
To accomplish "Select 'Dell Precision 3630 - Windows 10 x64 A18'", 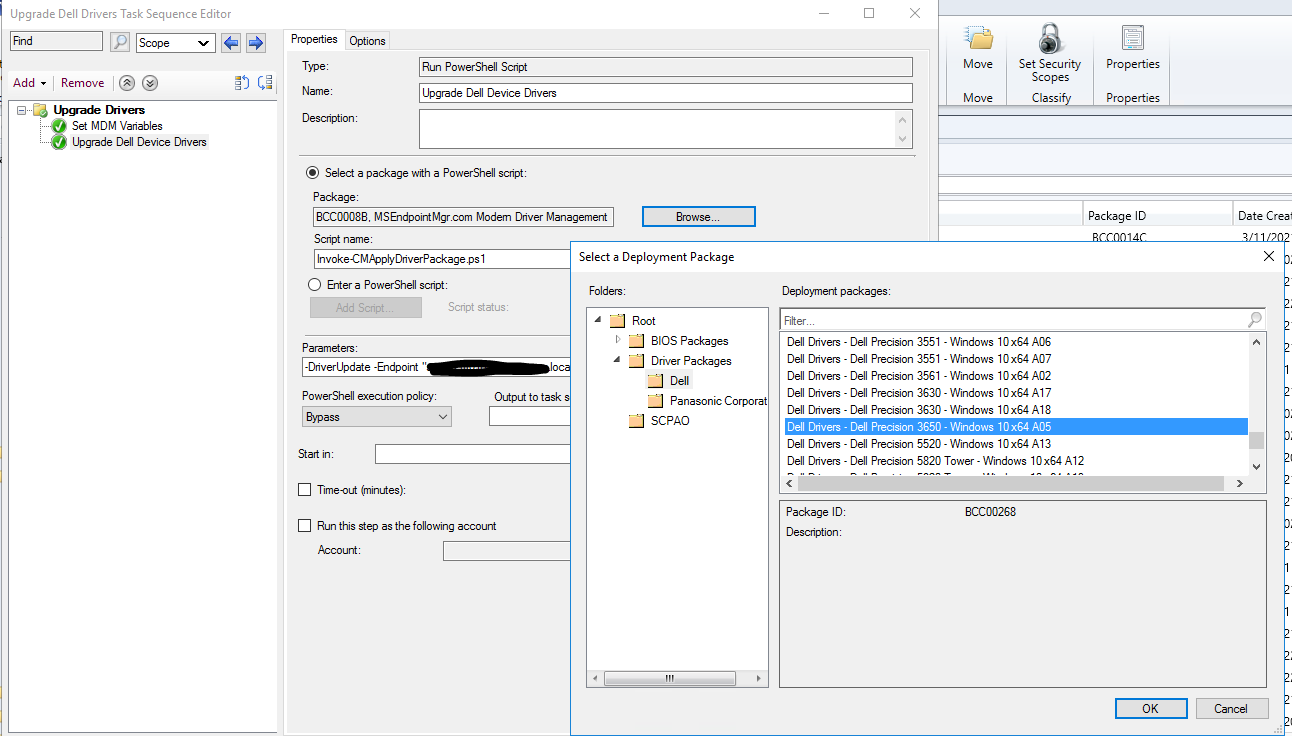I will (1014, 409).
